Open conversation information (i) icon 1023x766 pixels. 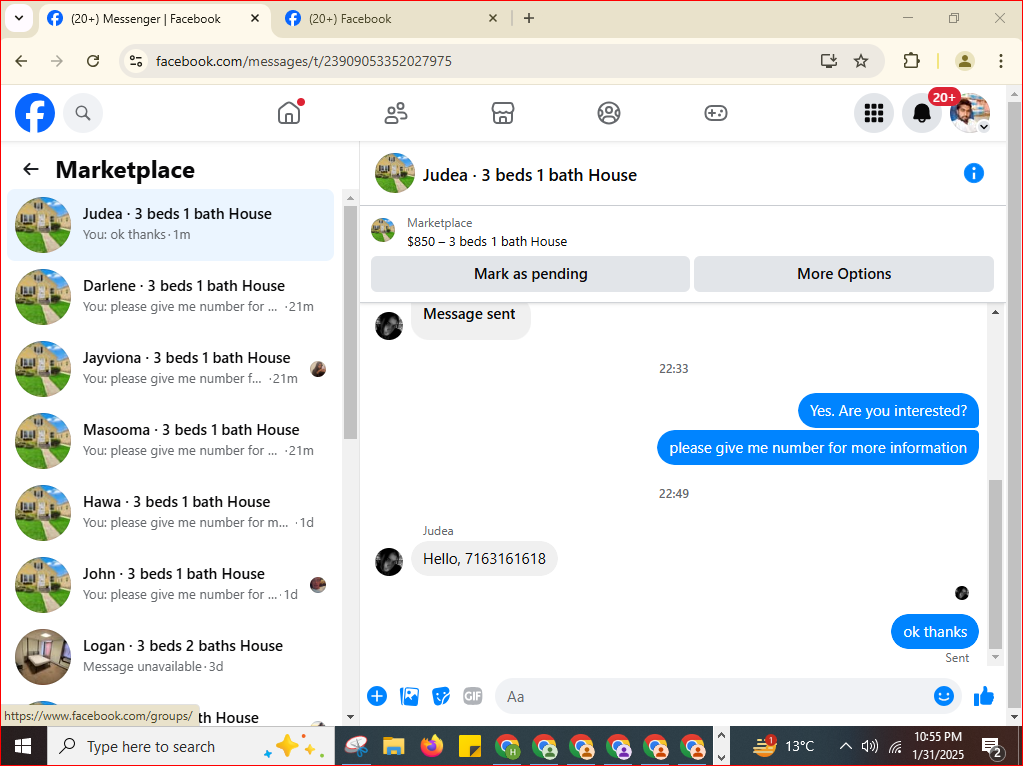click(x=973, y=173)
